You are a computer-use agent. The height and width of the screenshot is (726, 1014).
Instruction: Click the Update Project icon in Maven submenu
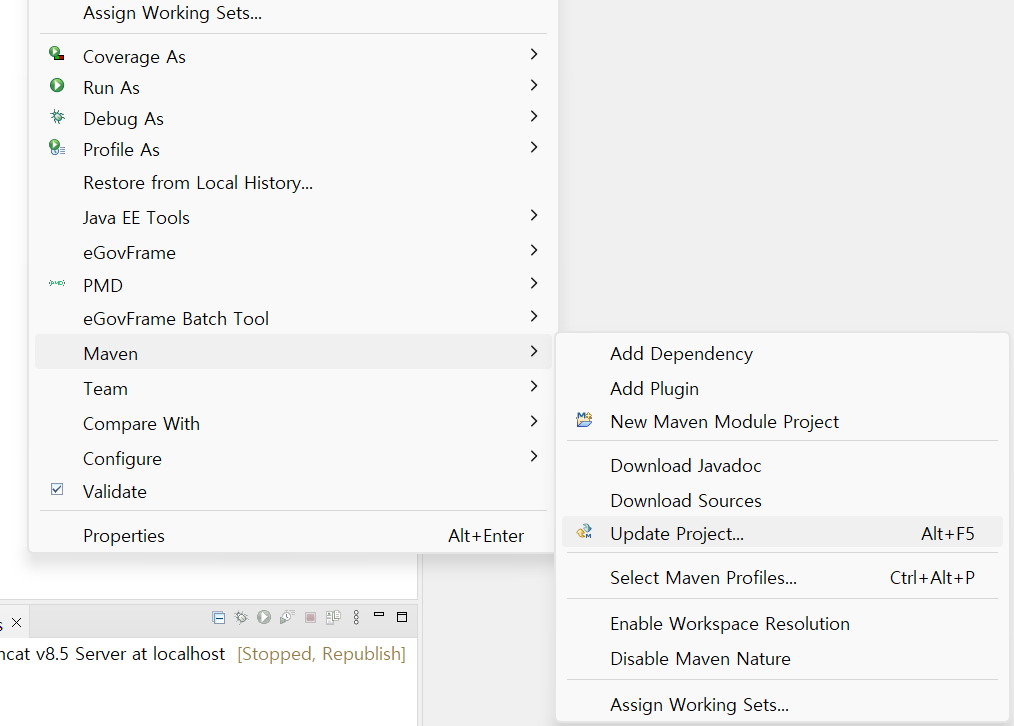(x=585, y=533)
